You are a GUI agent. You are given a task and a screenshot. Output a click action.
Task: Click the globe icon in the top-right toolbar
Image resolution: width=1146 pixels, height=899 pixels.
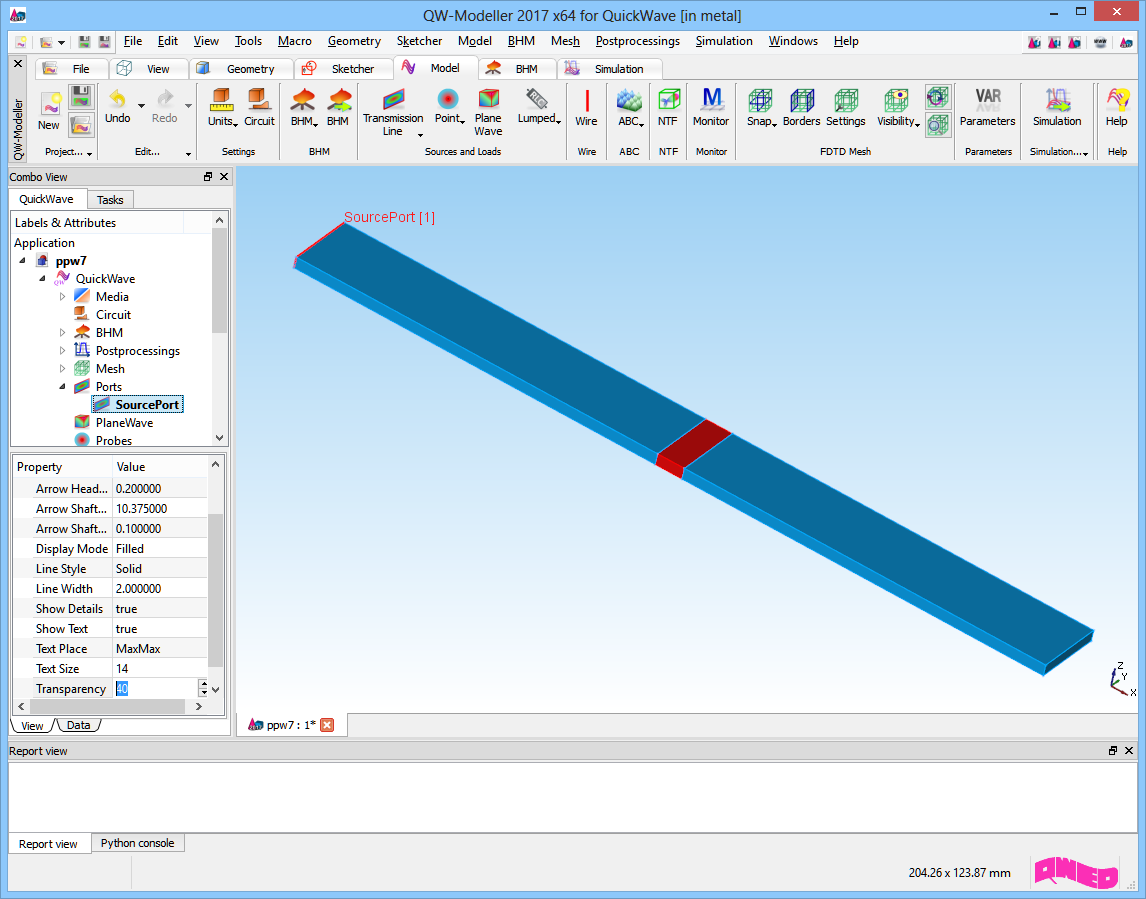tap(1100, 42)
